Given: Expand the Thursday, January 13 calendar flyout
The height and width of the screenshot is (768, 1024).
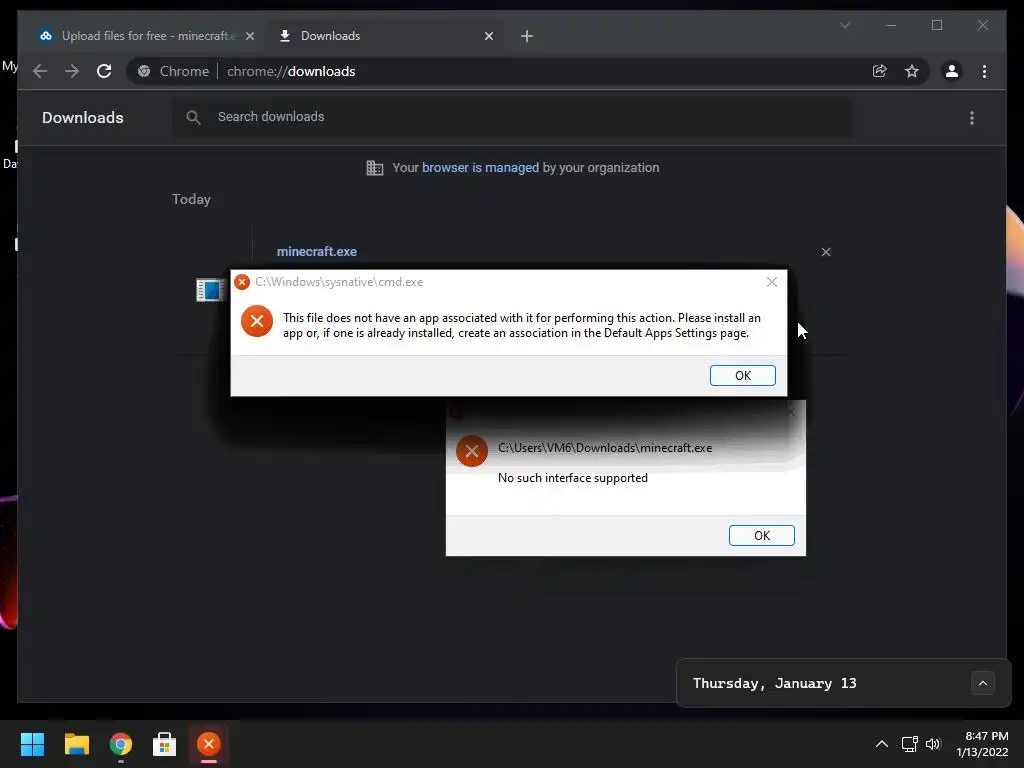Looking at the screenshot, I should coord(982,683).
